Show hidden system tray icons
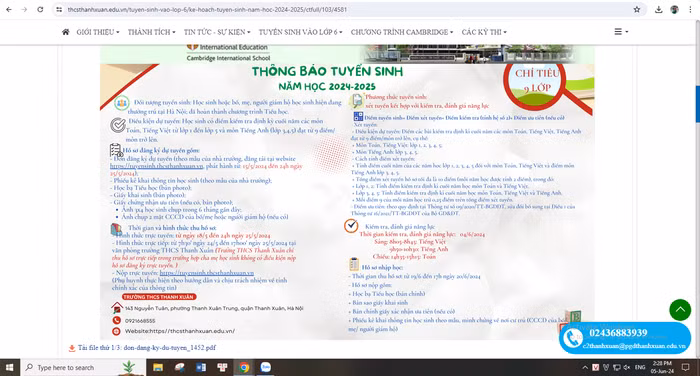700x376 pixels. 585,367
